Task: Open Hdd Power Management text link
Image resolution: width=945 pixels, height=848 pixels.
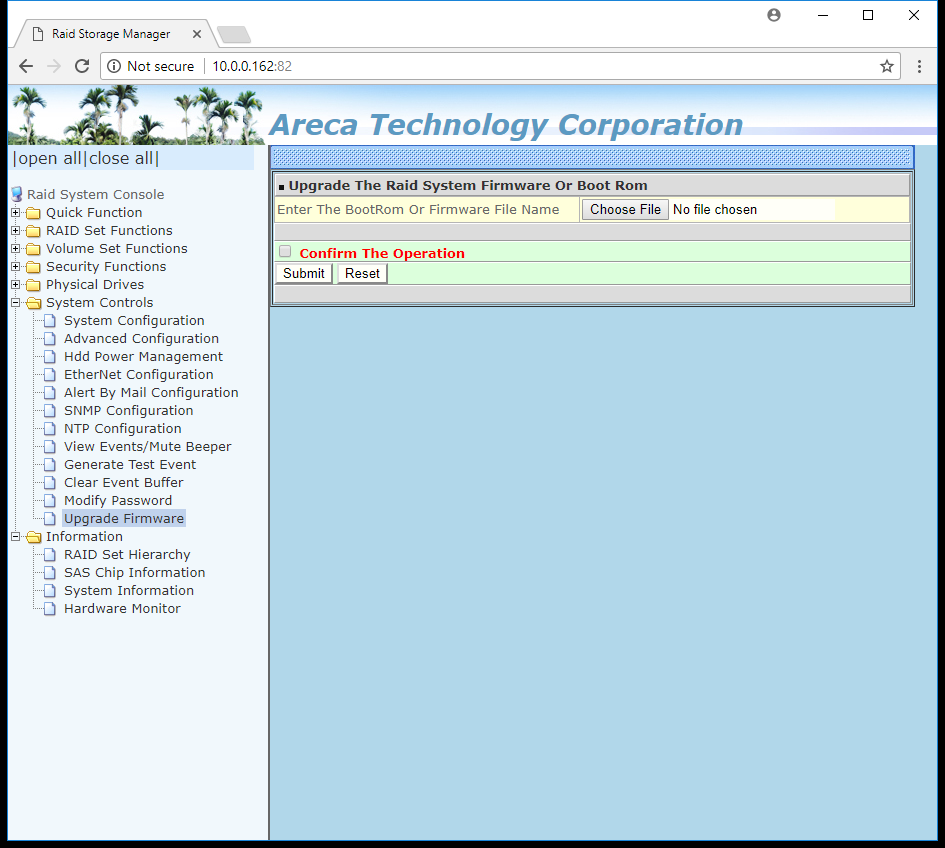Action: [x=143, y=357]
